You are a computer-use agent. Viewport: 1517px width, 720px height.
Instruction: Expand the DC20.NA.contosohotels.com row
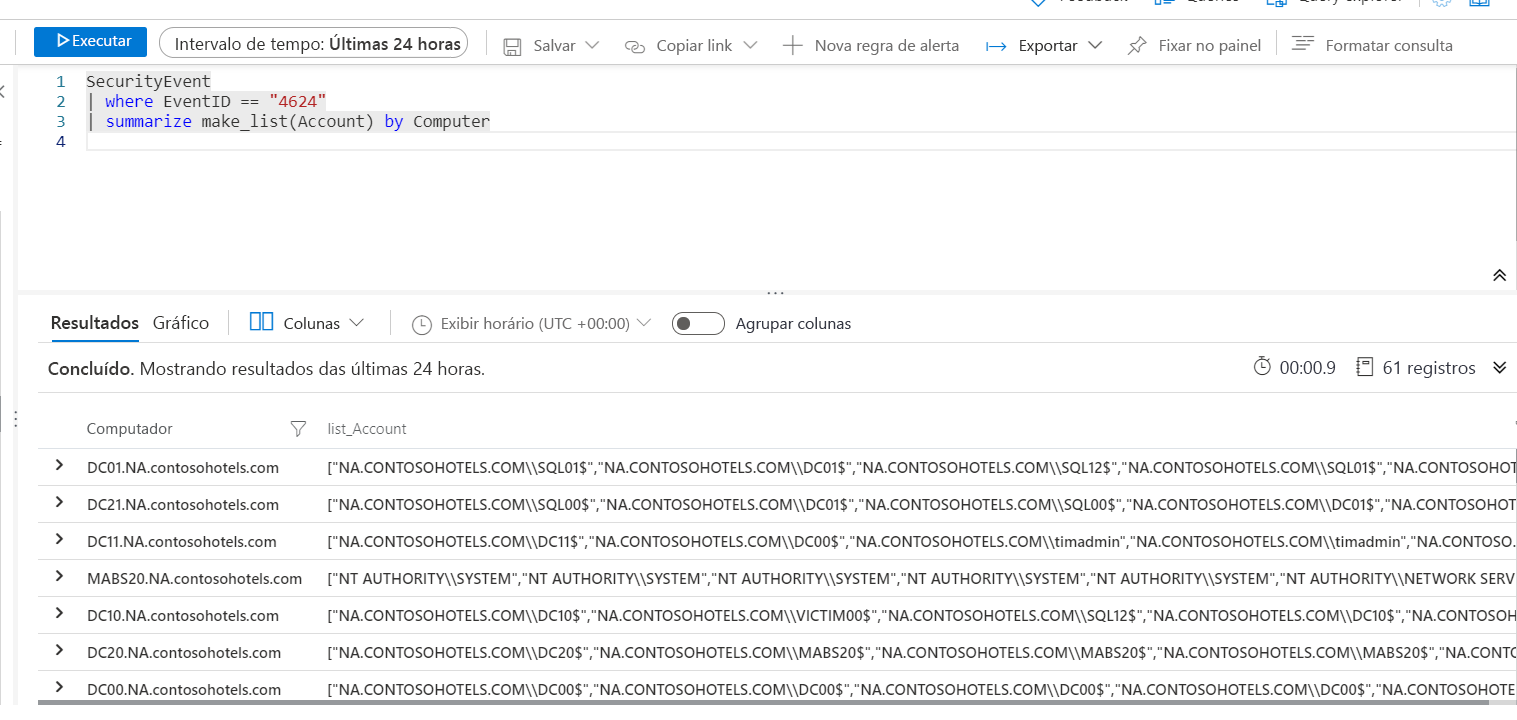pos(60,650)
